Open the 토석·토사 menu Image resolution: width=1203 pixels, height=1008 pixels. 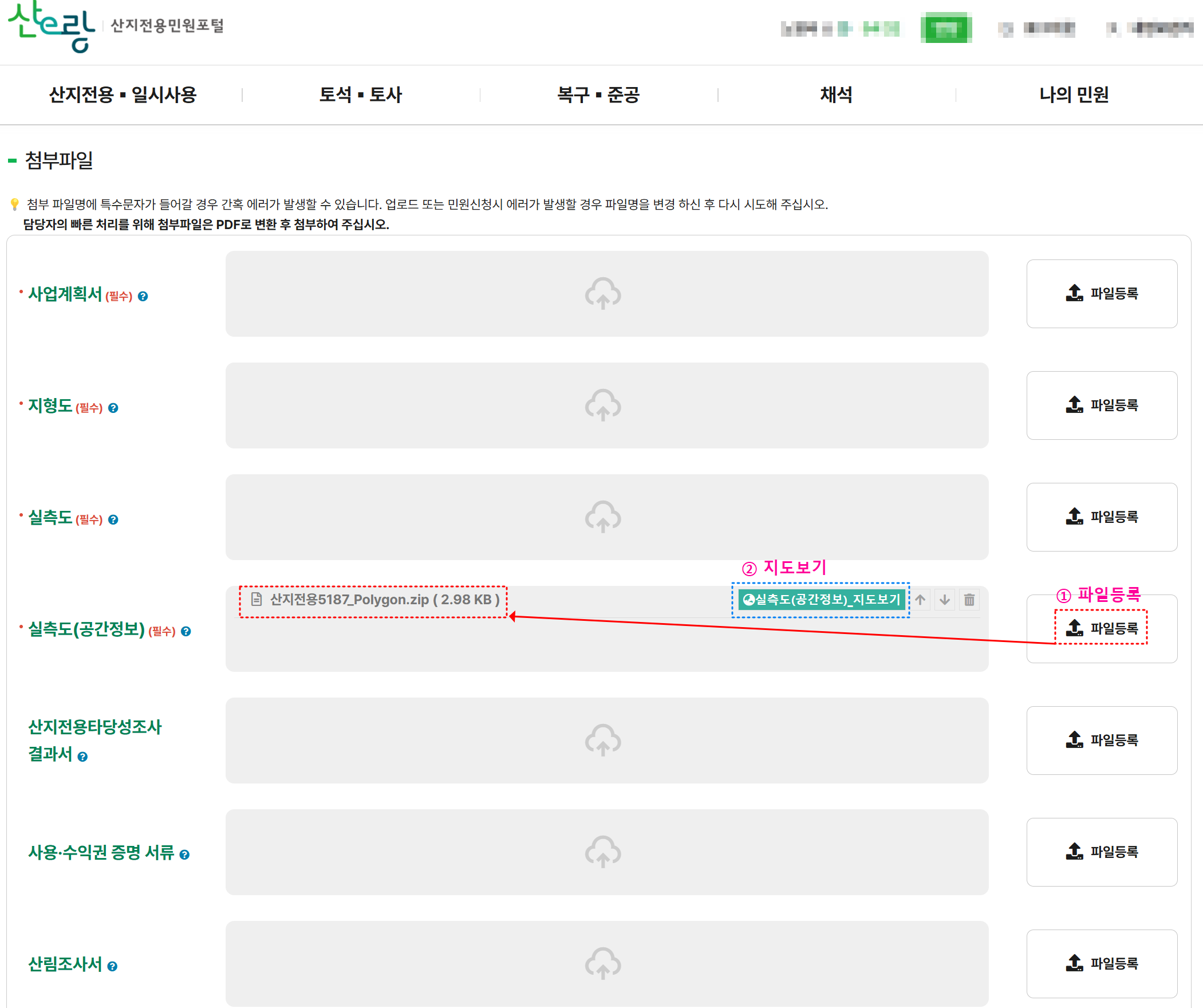click(361, 96)
